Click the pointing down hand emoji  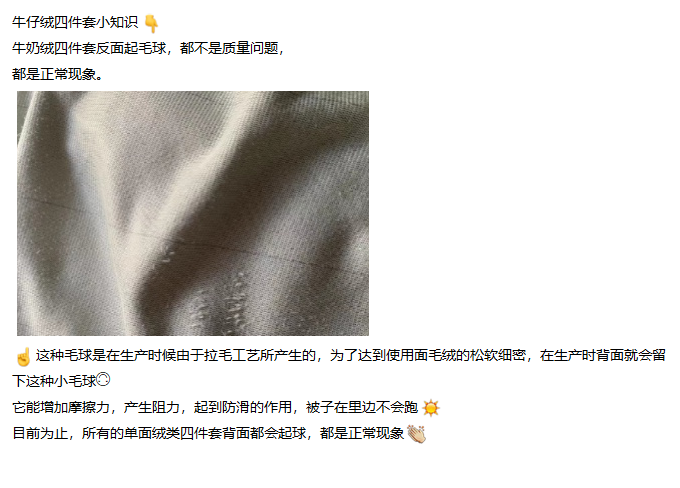(x=151, y=23)
